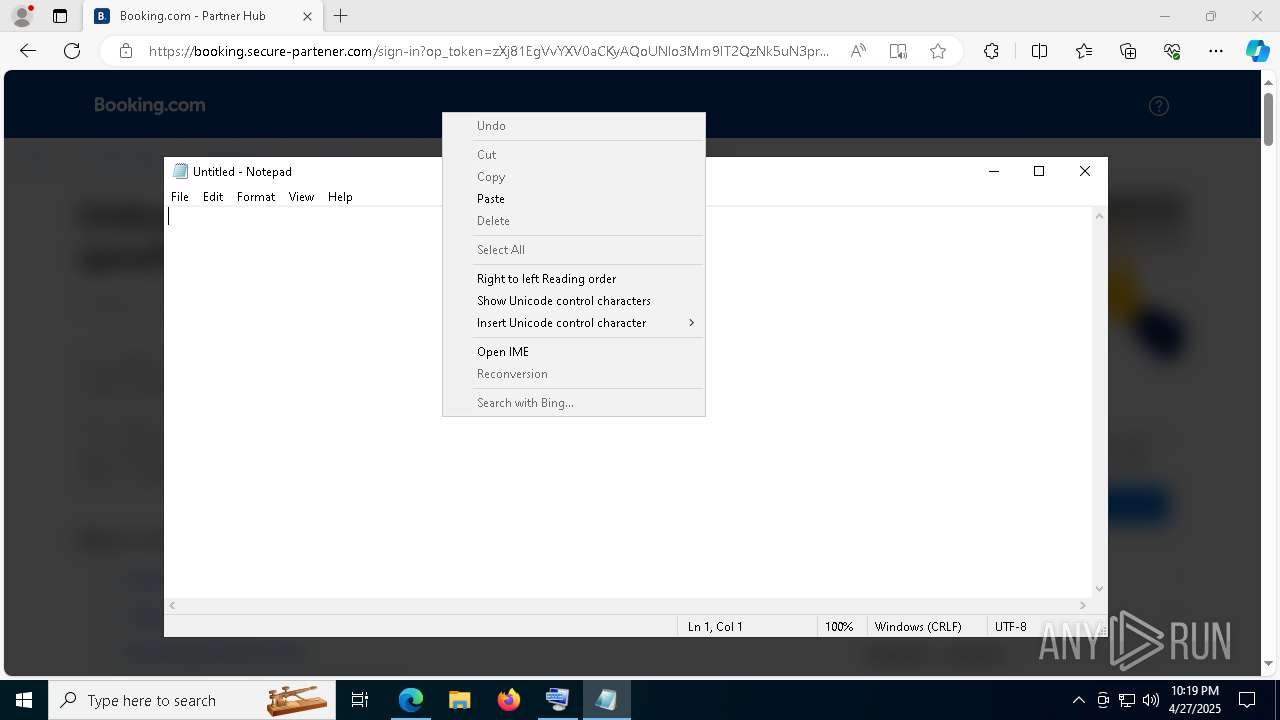Image resolution: width=1280 pixels, height=720 pixels.
Task: Select Show Unicode control characters
Action: 574,301
